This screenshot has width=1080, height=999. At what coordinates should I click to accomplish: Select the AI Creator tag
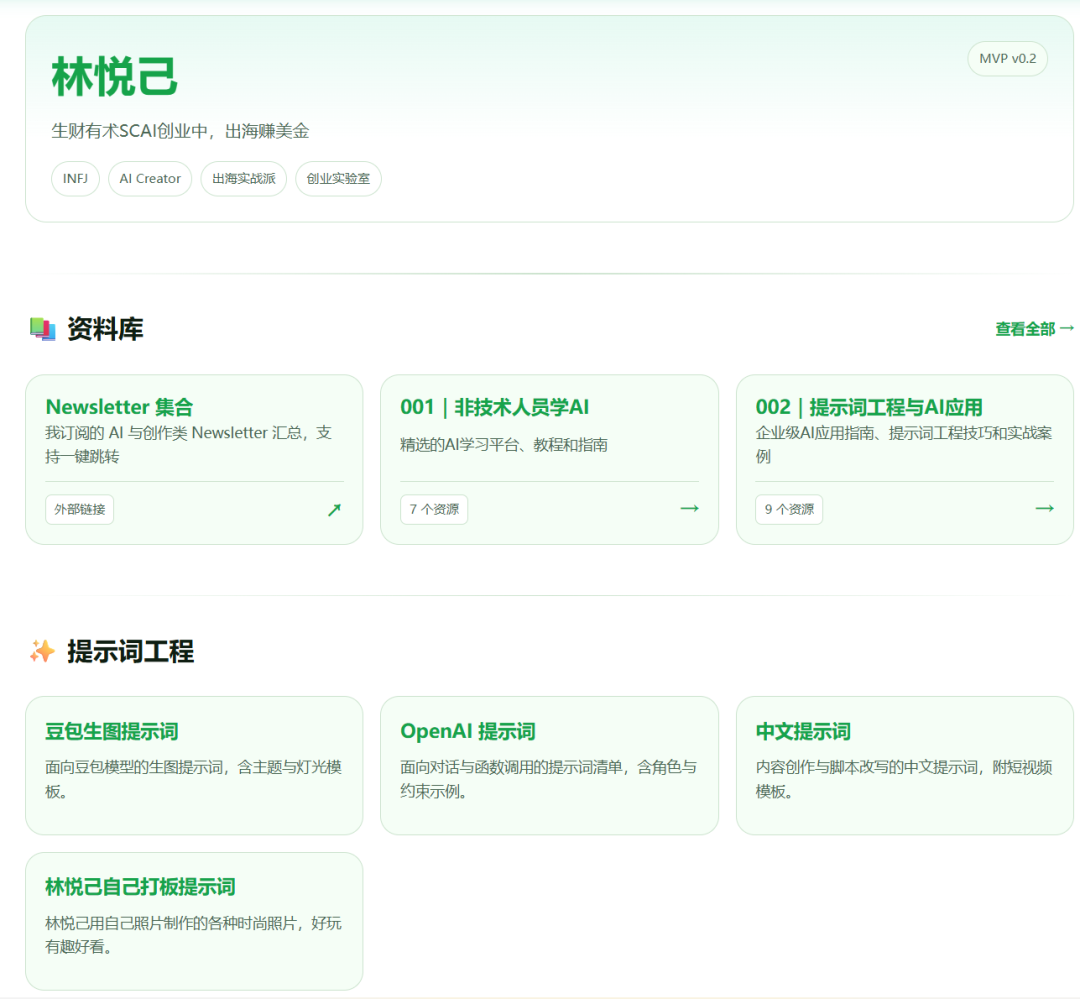[150, 178]
